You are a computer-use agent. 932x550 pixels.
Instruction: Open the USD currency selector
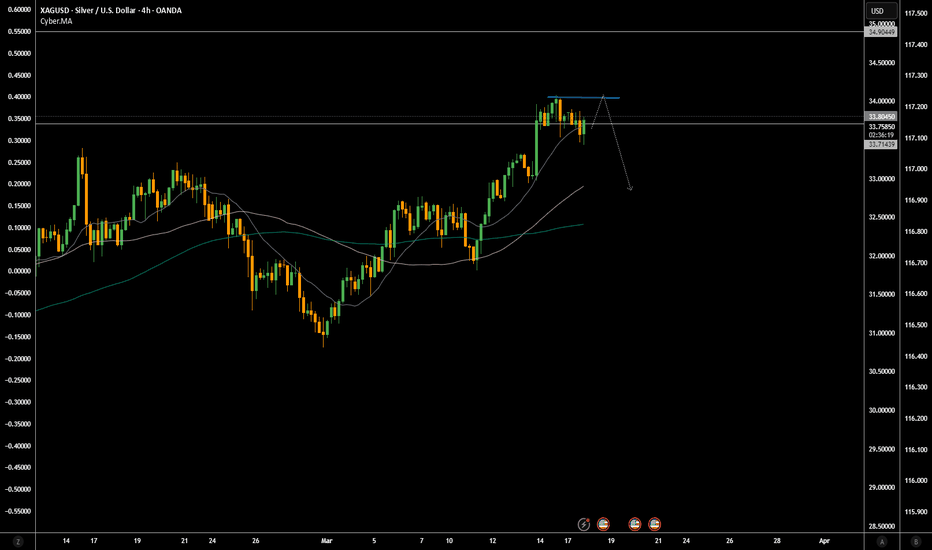pyautogui.click(x=881, y=11)
